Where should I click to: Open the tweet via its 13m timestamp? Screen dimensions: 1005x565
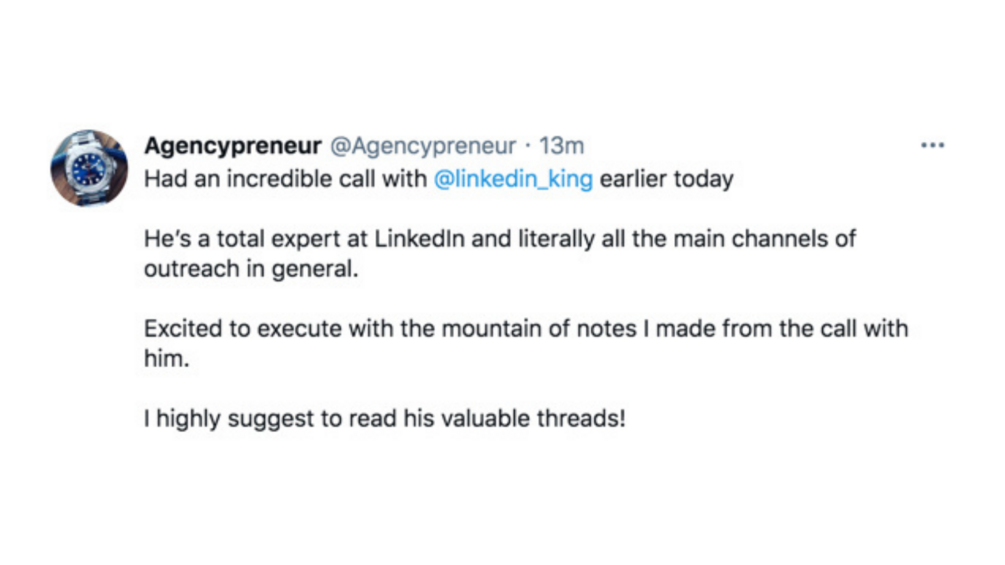[560, 146]
